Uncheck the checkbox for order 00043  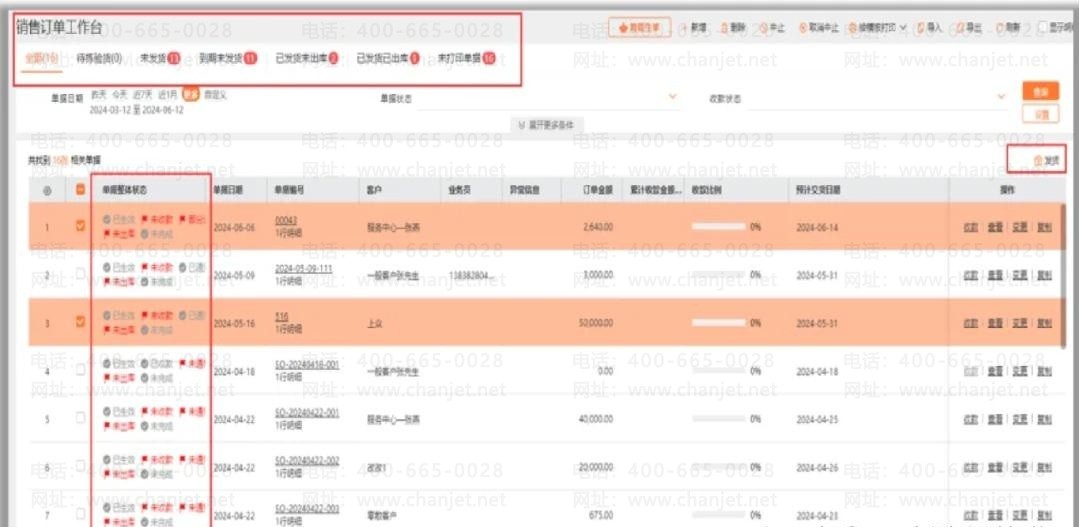click(x=80, y=225)
